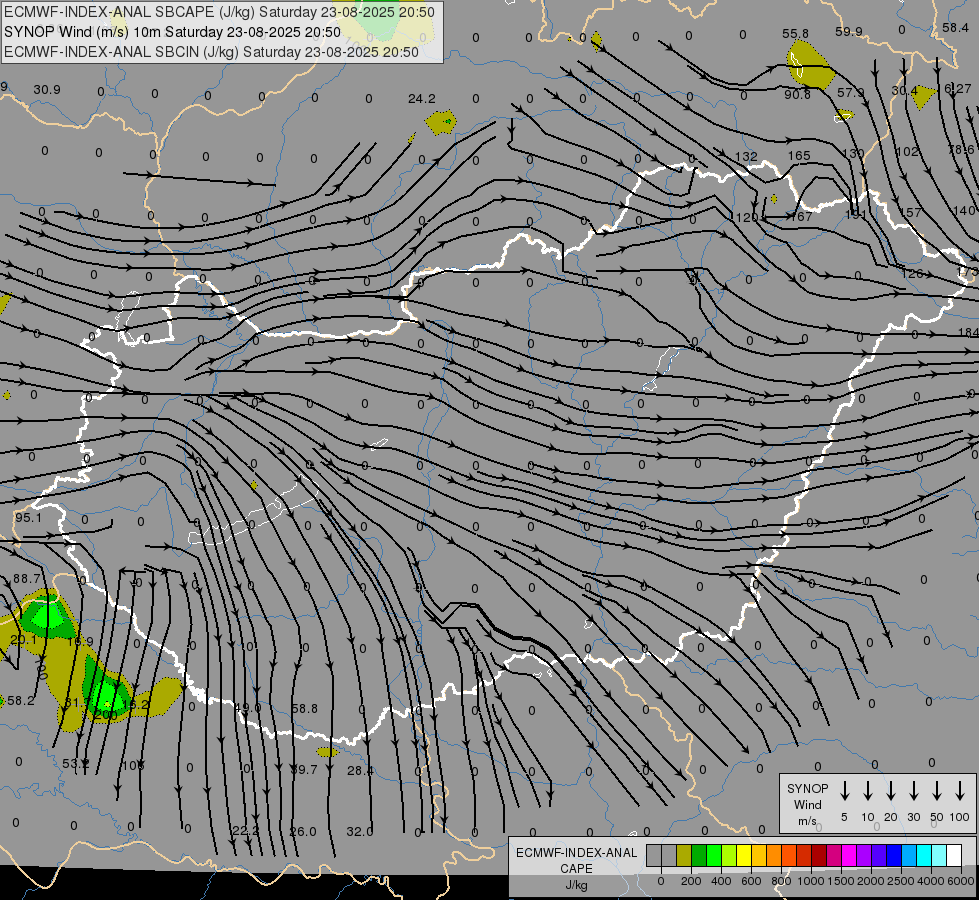Select the ECMWF-INDEX-ANAL SBCIN title line
This screenshot has height=900, width=979.
[x=211, y=52]
